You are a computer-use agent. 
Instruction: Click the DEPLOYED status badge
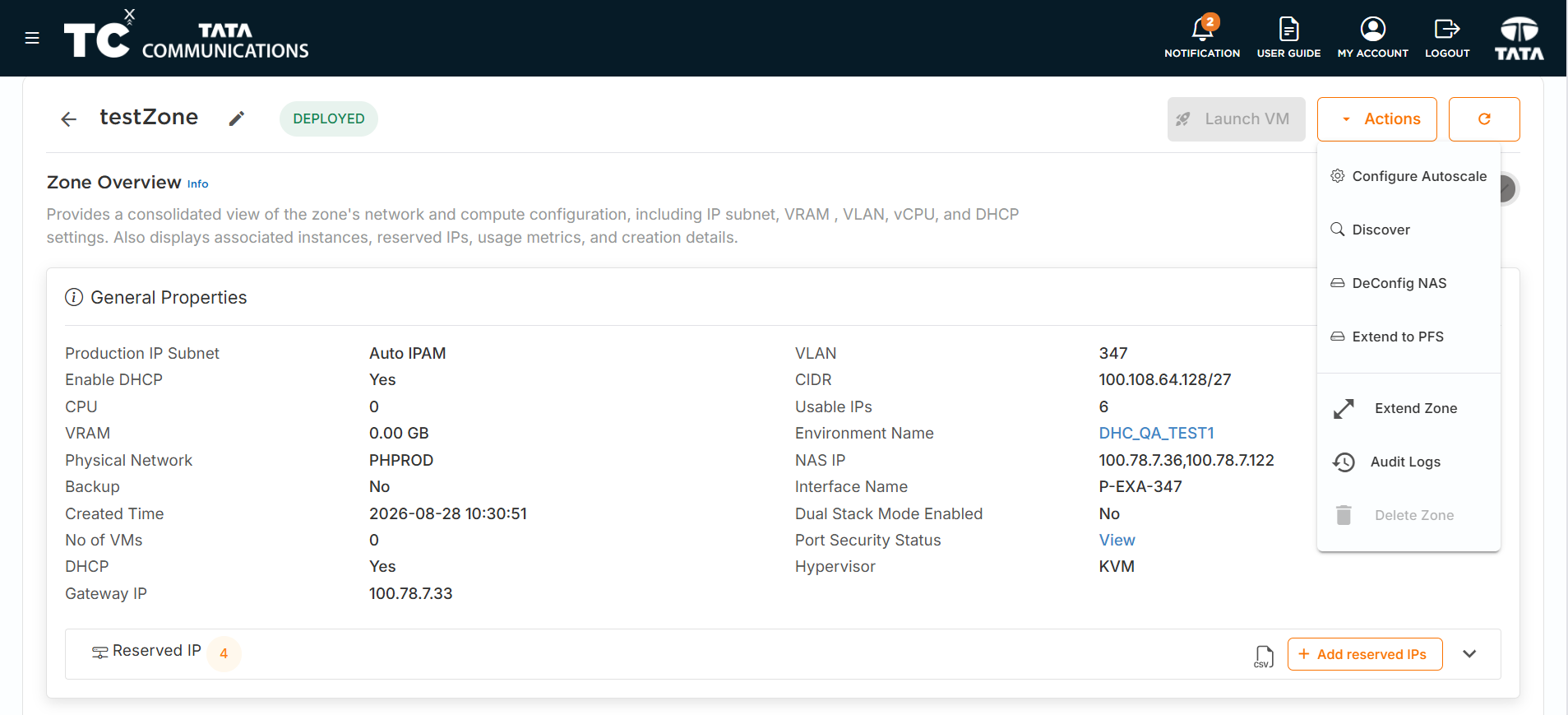329,118
